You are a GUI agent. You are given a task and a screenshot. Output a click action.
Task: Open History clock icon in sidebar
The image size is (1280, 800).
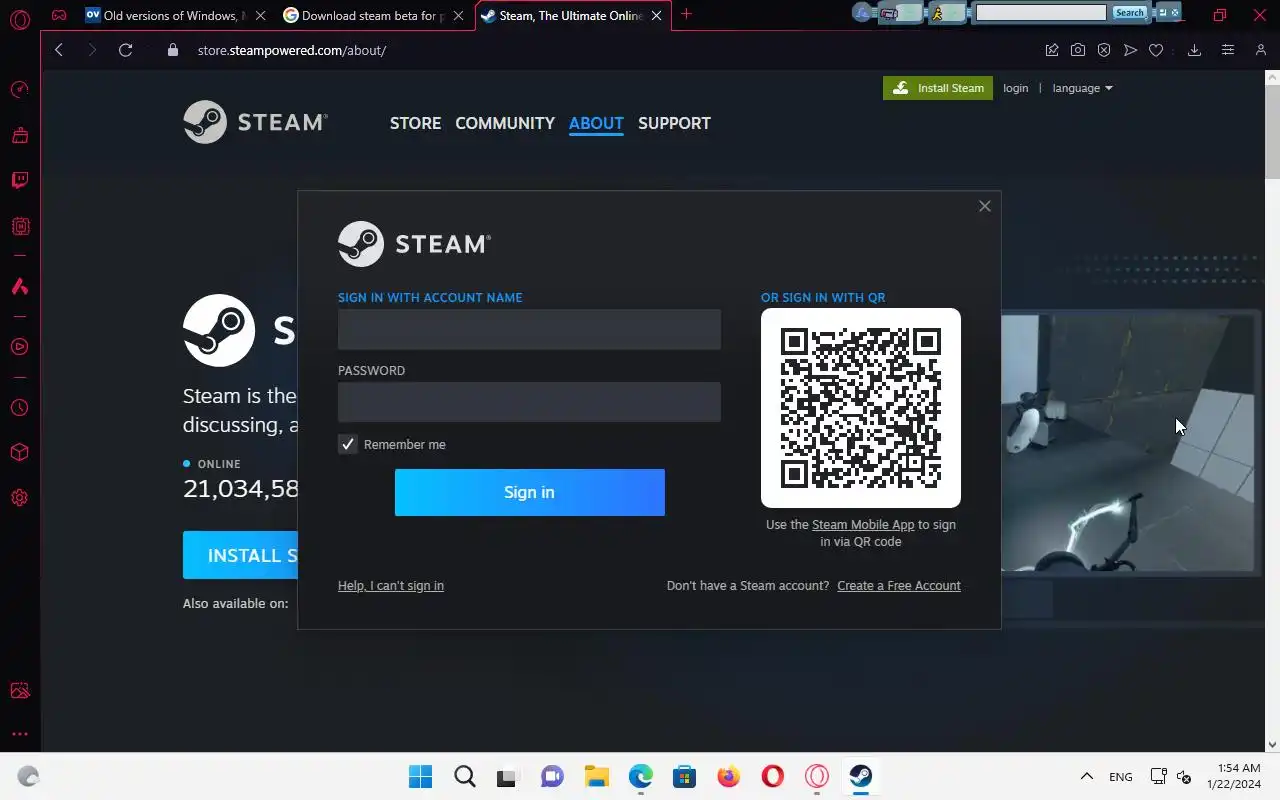(20, 408)
